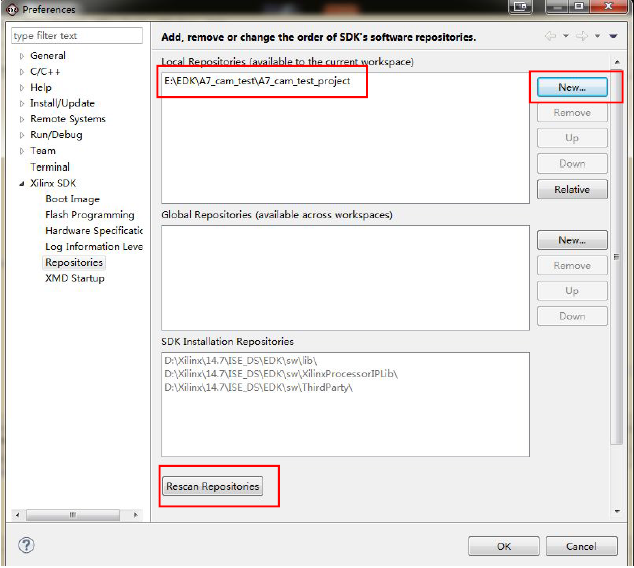Select the Terminal preferences item
The image size is (634, 568).
pyautogui.click(x=50, y=167)
